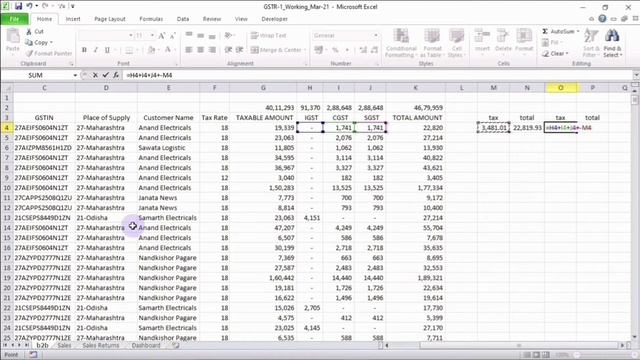Expand the Clipboard group dialog launcher
640x360 pixels.
tap(71, 64)
